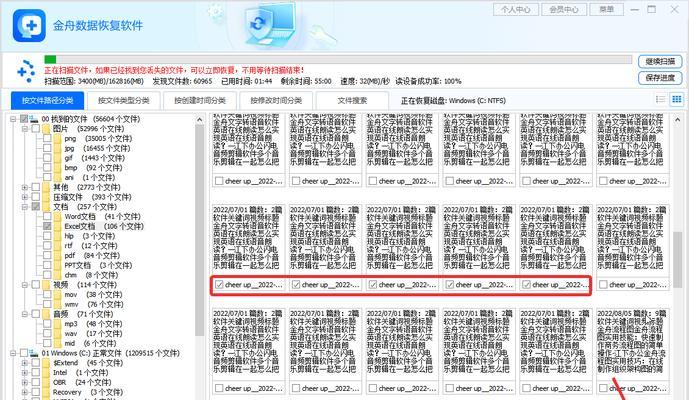Click the folder icon next to 图片
Image resolution: width=689 pixels, height=400 pixels.
(47, 128)
